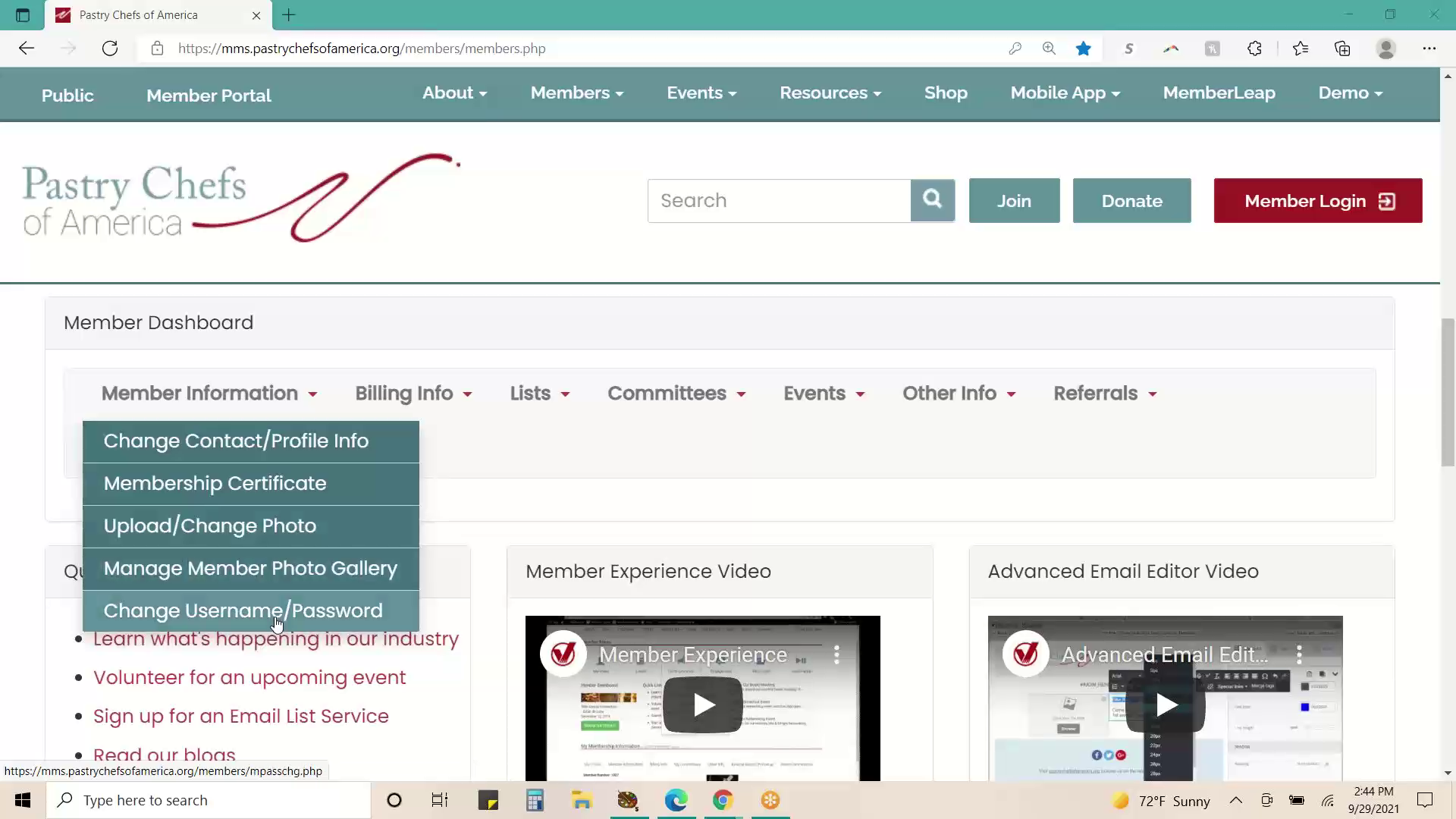The height and width of the screenshot is (819, 1456).
Task: Open the Member Portal nav link
Action: (x=209, y=96)
